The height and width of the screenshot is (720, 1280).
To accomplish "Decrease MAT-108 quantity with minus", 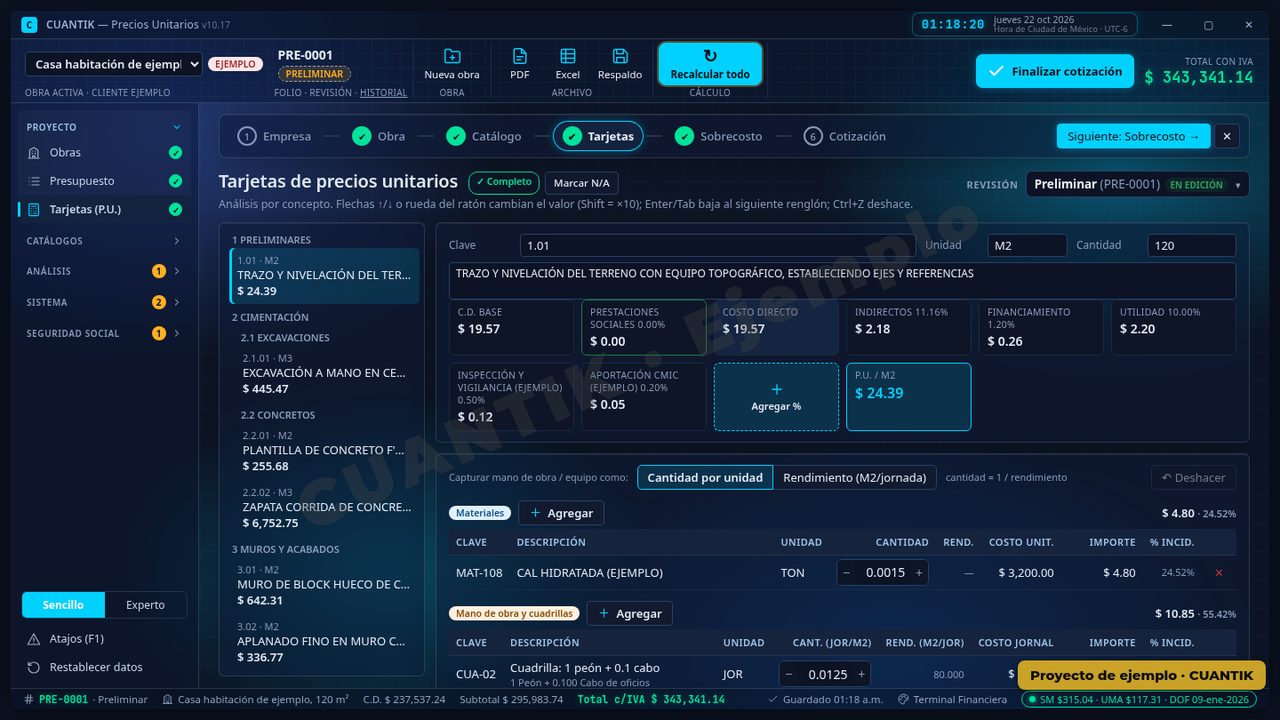I will [x=847, y=573].
